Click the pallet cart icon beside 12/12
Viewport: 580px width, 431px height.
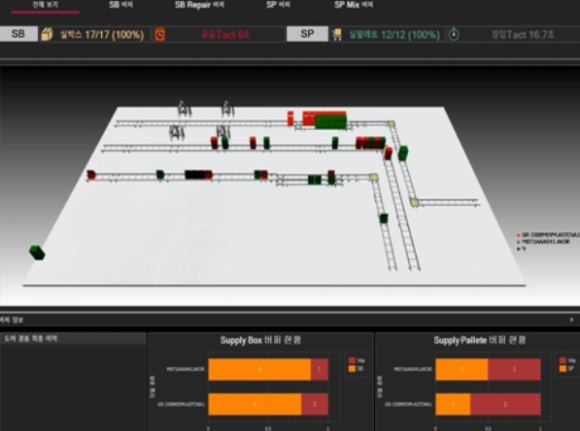coord(337,35)
